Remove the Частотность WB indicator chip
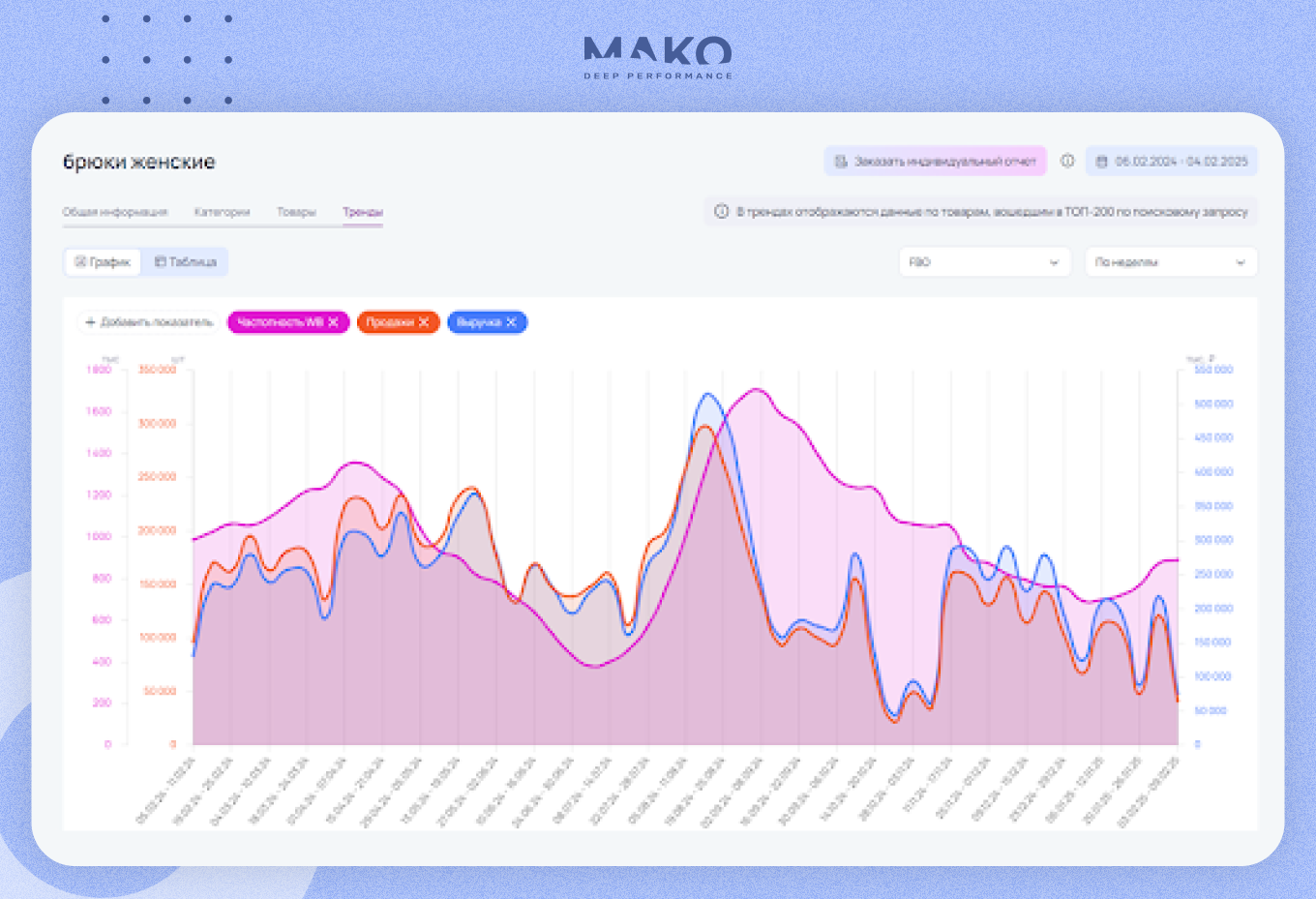Screen dimensions: 1316x899 click(333, 322)
